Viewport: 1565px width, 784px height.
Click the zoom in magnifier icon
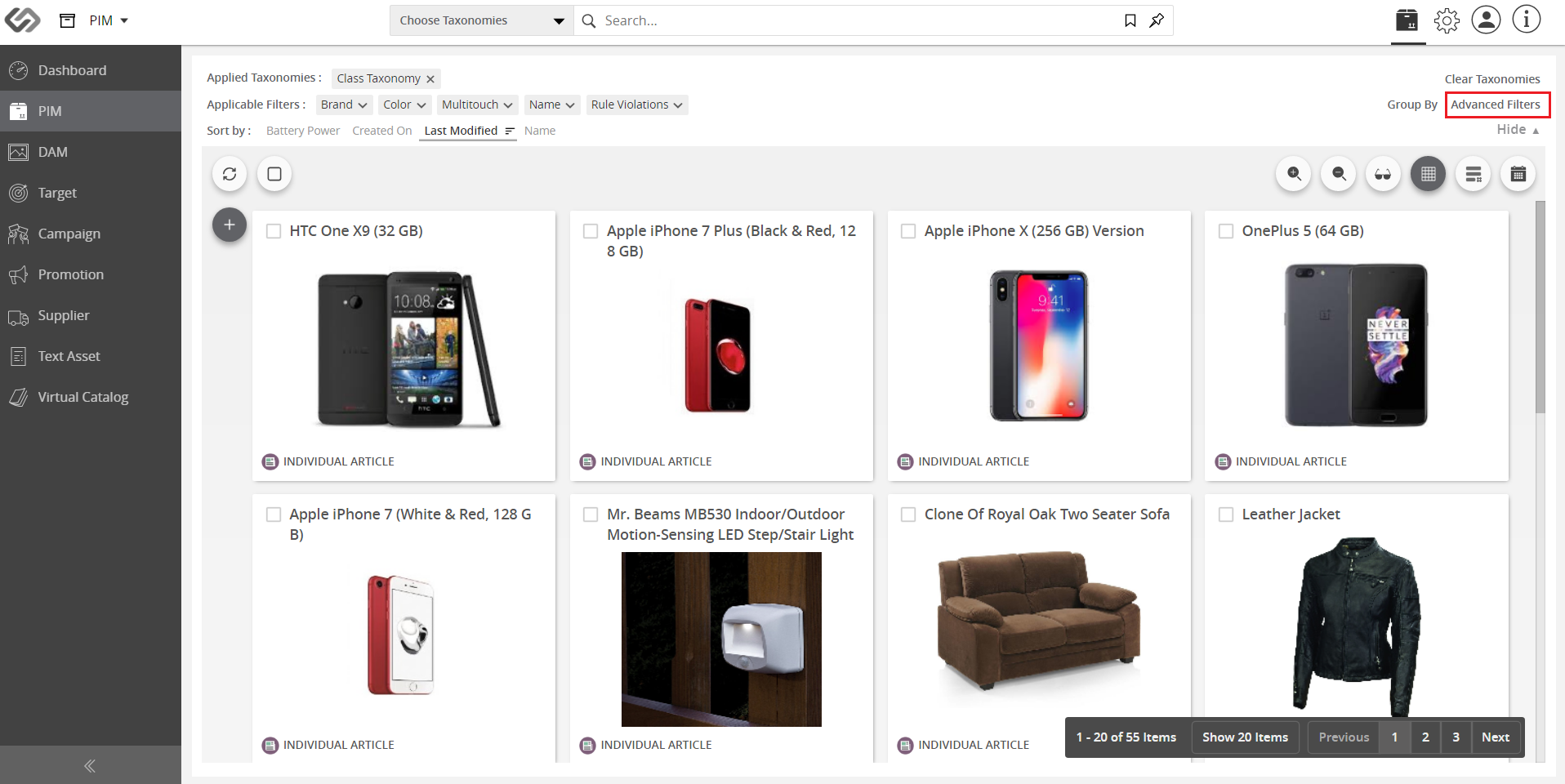[1294, 174]
